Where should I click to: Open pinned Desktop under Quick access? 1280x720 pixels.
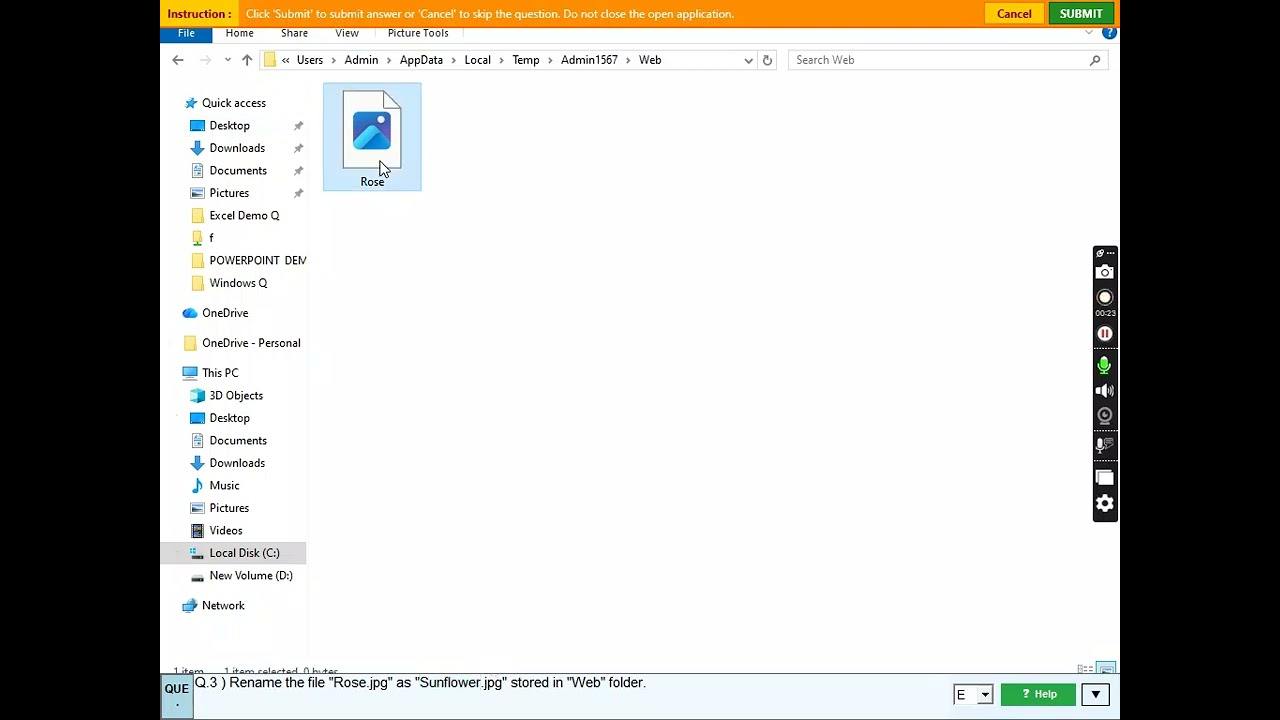tap(229, 126)
